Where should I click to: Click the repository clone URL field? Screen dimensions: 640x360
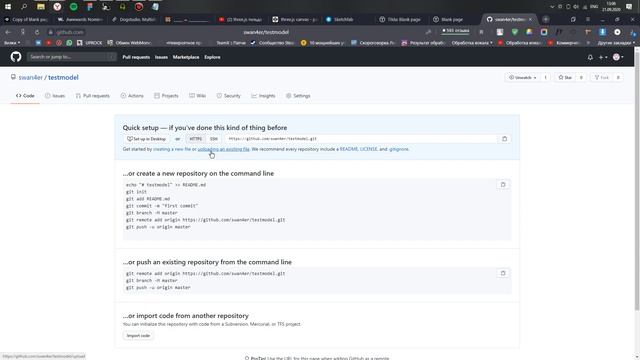click(361, 139)
